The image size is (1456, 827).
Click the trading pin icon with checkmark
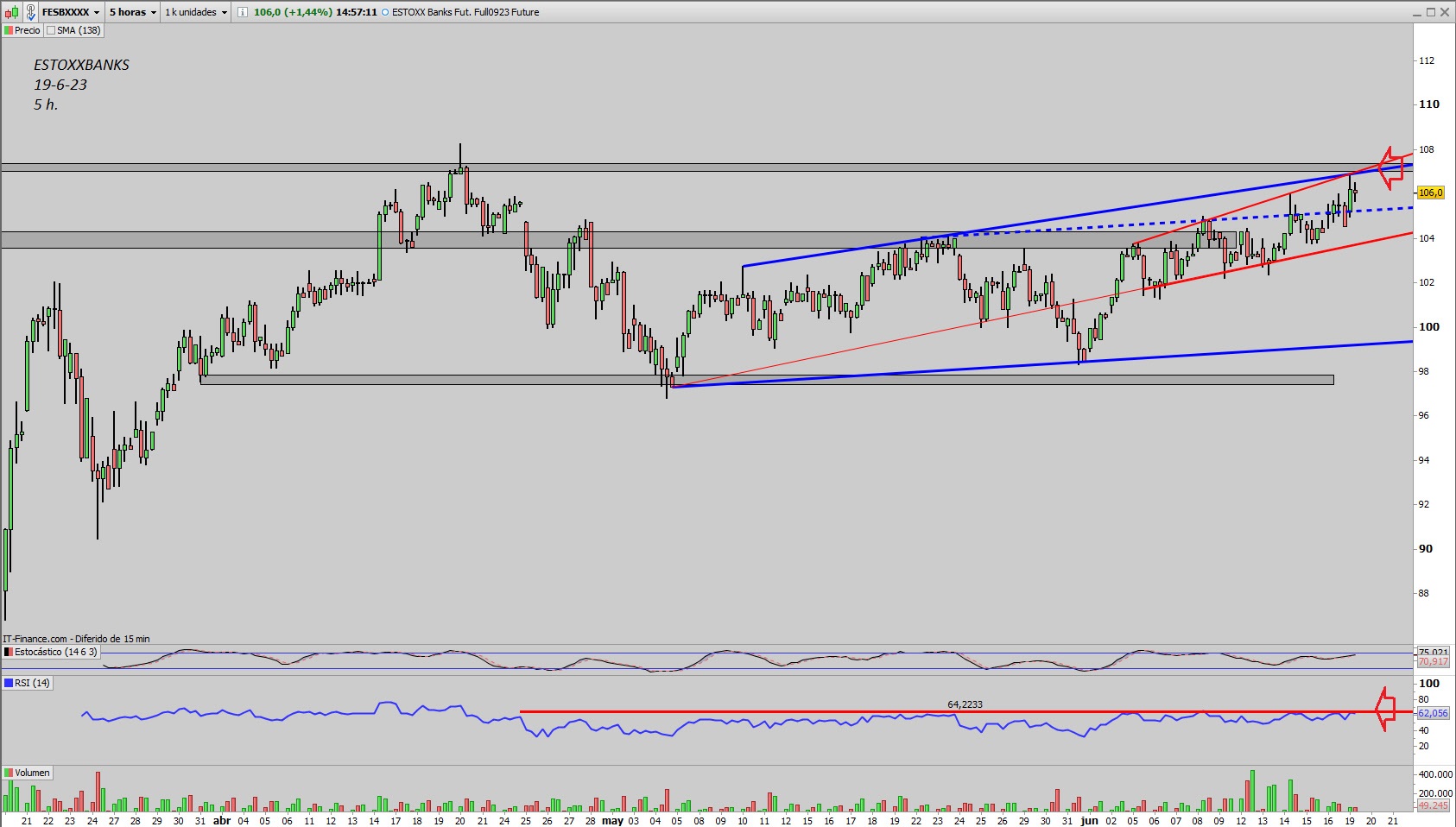(x=30, y=12)
